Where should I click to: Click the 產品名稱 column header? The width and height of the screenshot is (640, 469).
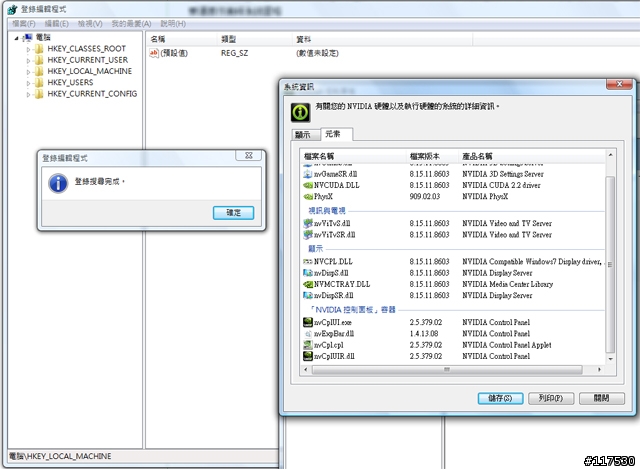click(x=533, y=157)
